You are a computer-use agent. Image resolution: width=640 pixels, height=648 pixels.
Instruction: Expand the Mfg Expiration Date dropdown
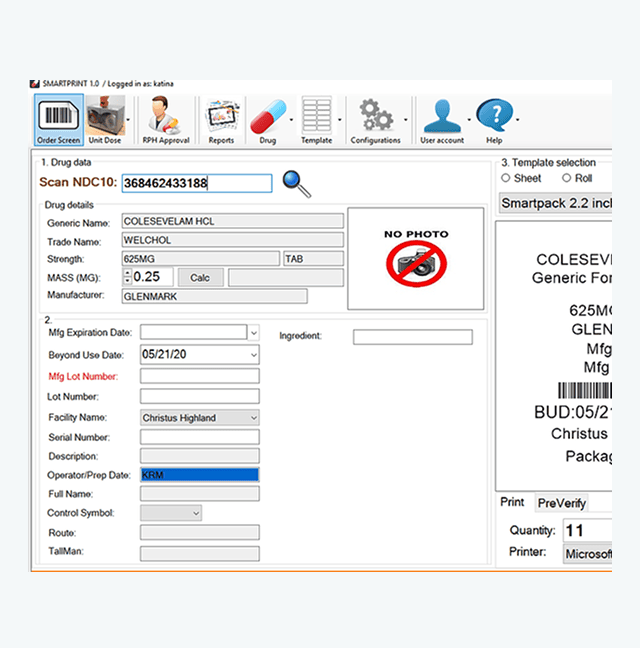[x=253, y=332]
